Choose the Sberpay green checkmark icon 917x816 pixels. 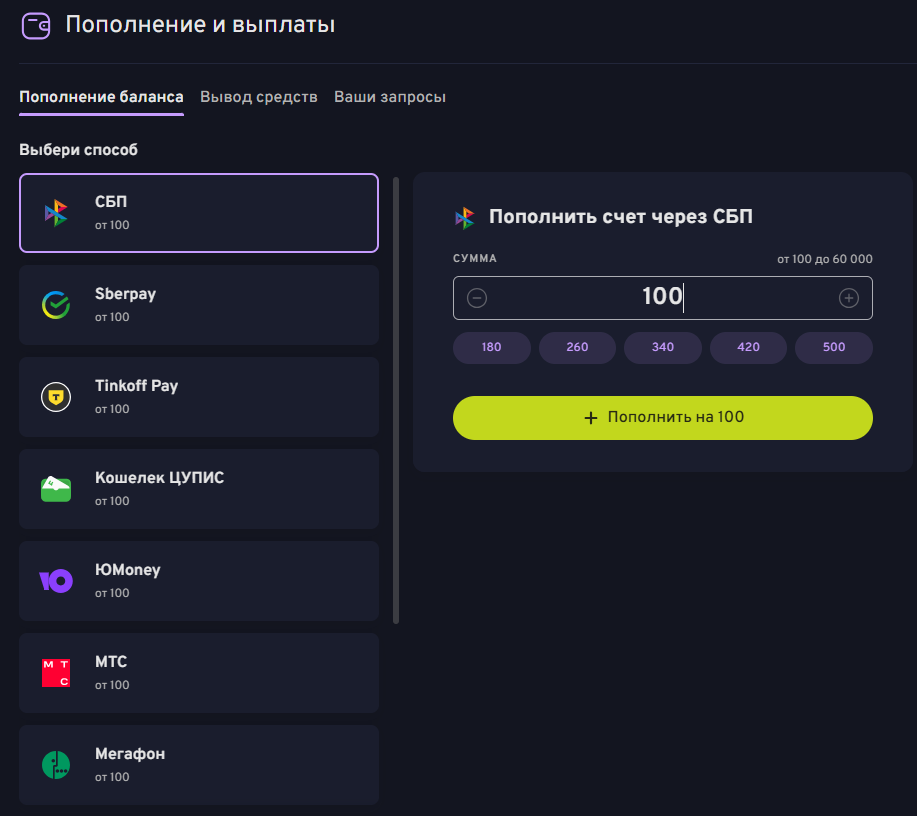pyautogui.click(x=56, y=305)
